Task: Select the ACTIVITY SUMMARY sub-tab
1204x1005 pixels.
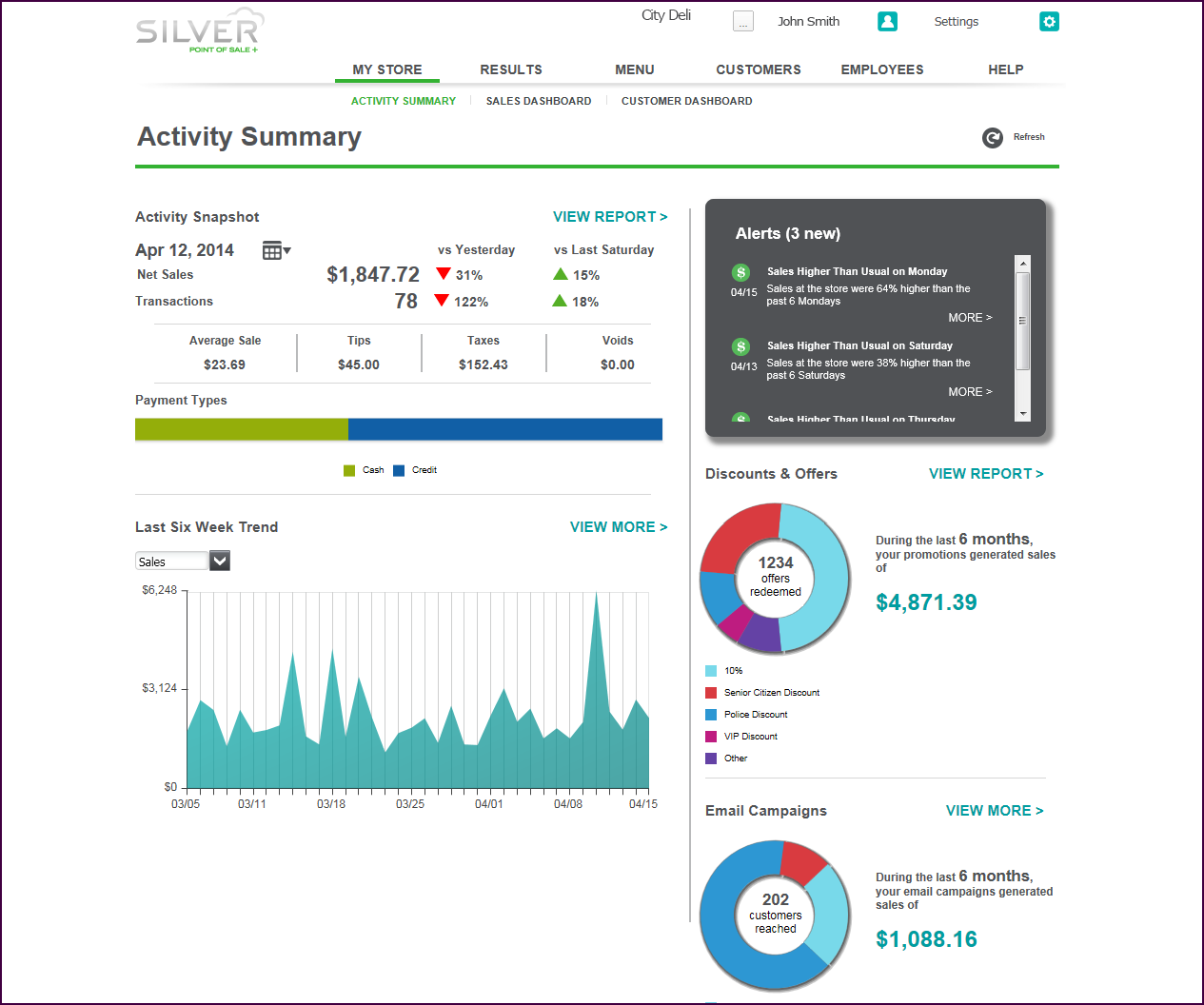Action: pos(404,101)
